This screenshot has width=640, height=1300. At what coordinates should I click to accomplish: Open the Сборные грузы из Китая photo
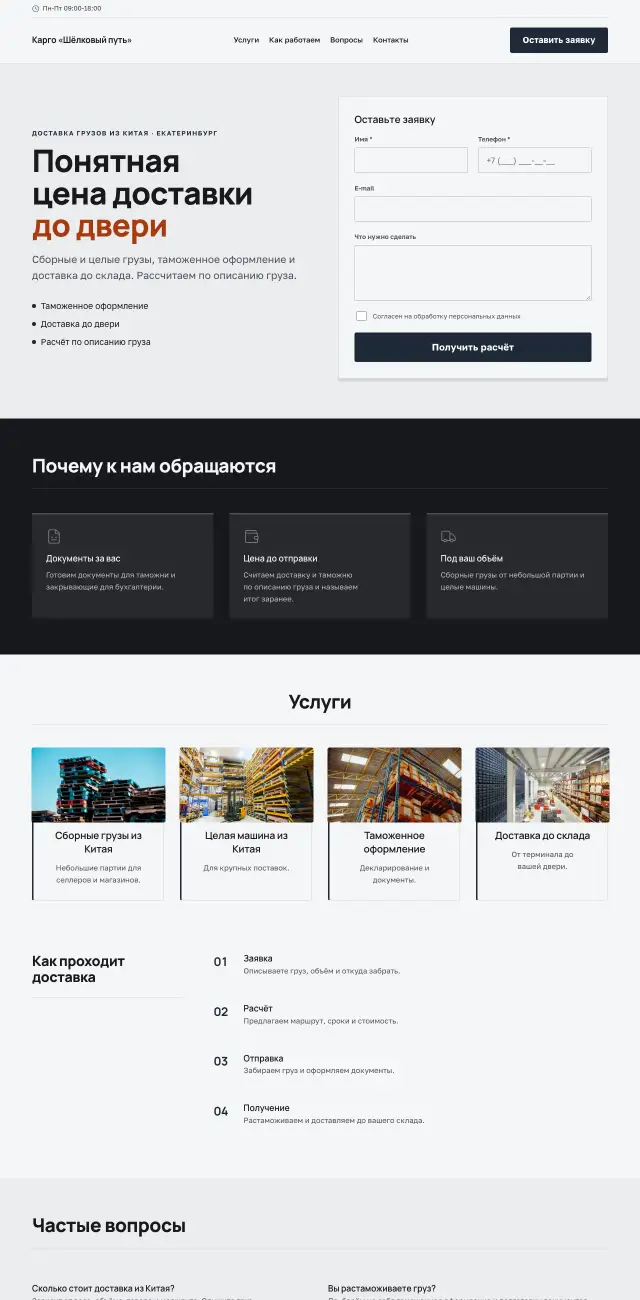click(x=98, y=785)
